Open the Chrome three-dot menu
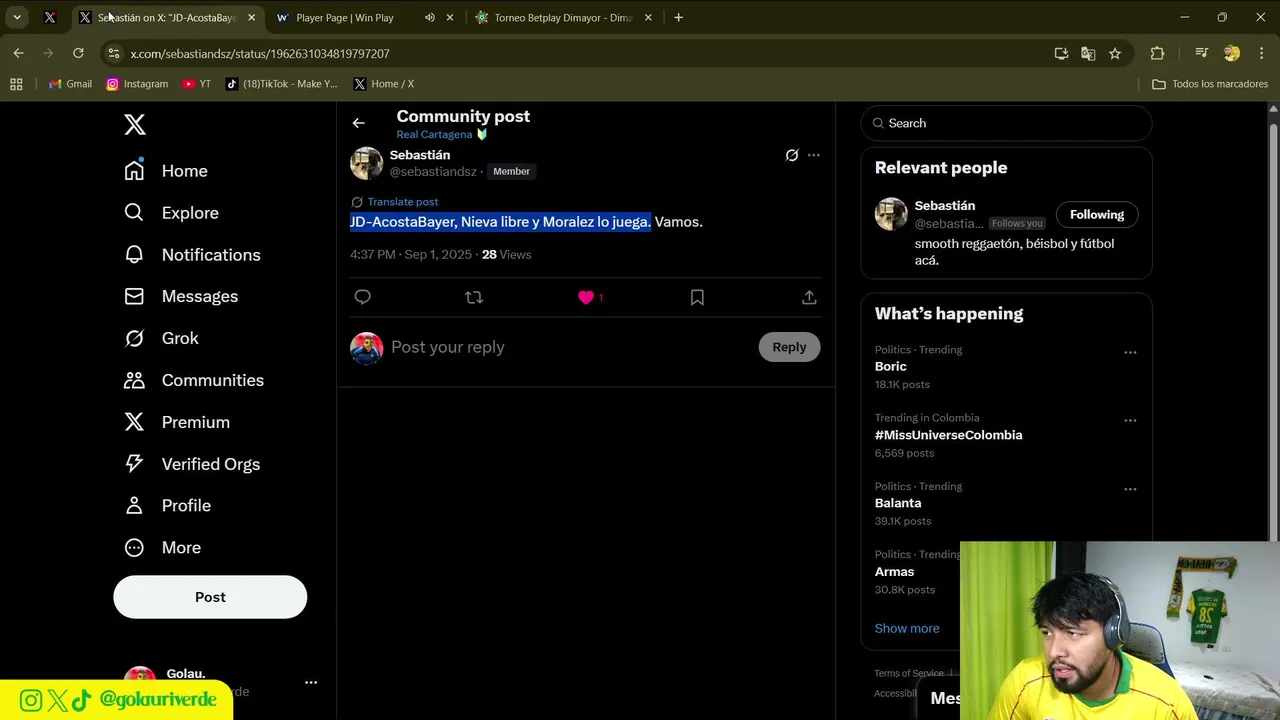 click(x=1261, y=53)
